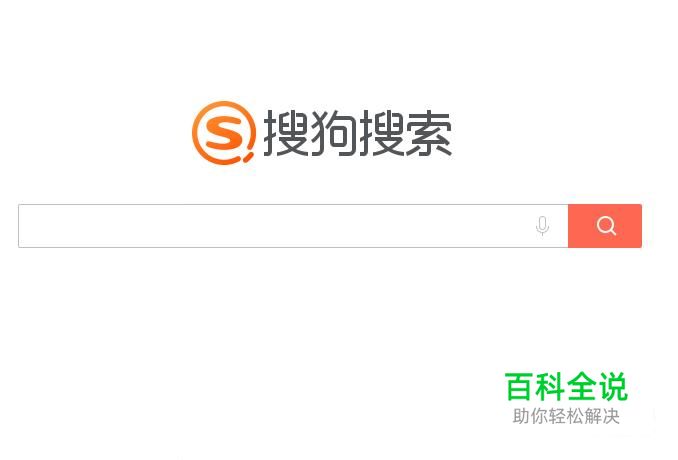The height and width of the screenshot is (460, 678).
Task: Click the orange Sogou S logo
Action: [224, 133]
